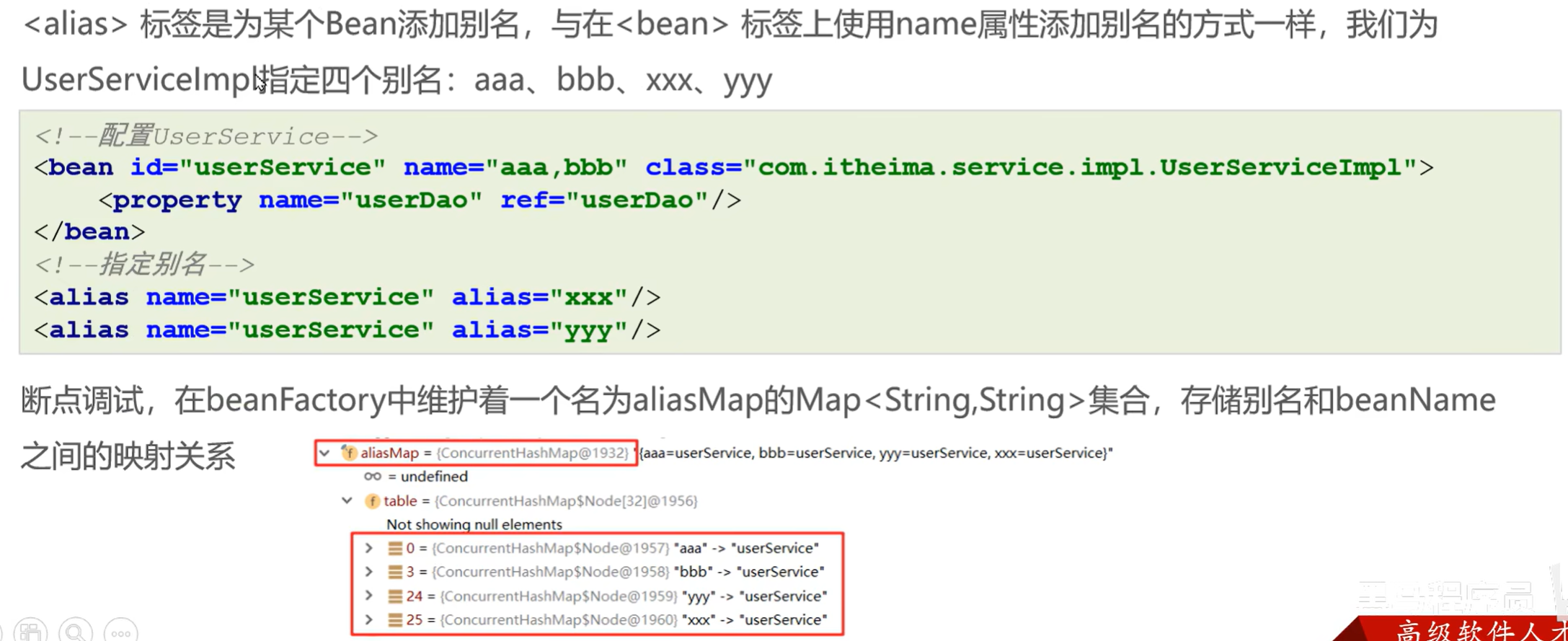Click the magnifier zoom icon on slide
Viewport: 1568px width, 641px height.
pyautogui.click(x=75, y=632)
